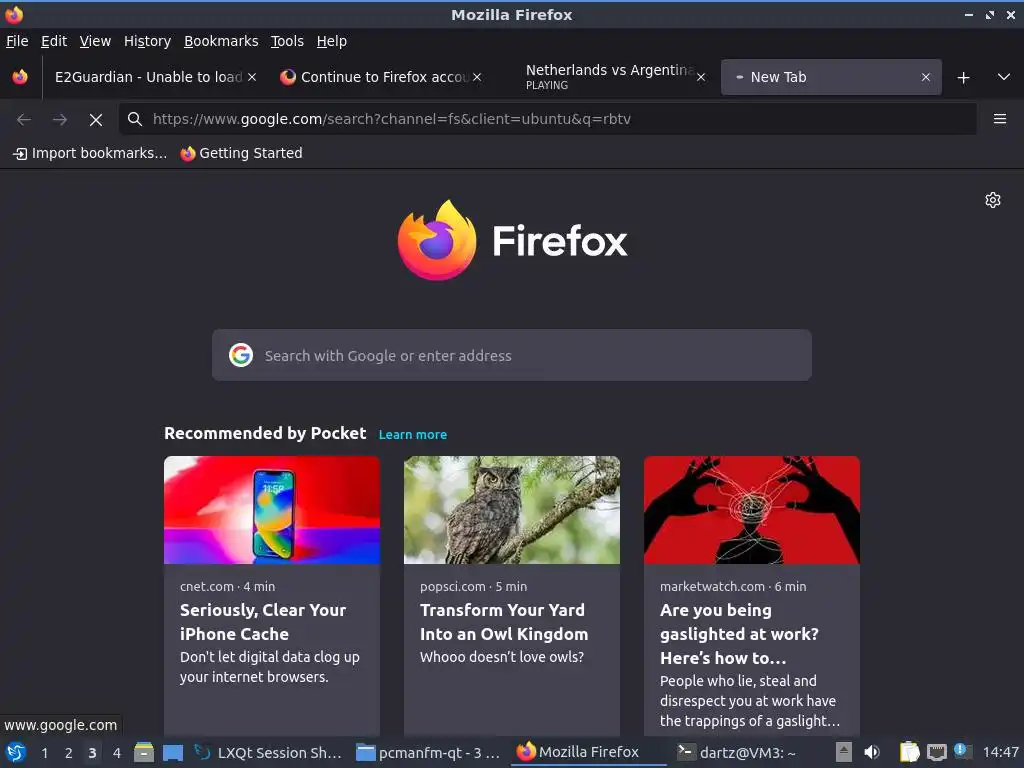Screen dimensions: 1024x768
Task: Open the Firefox hamburger application menu
Action: (1000, 119)
